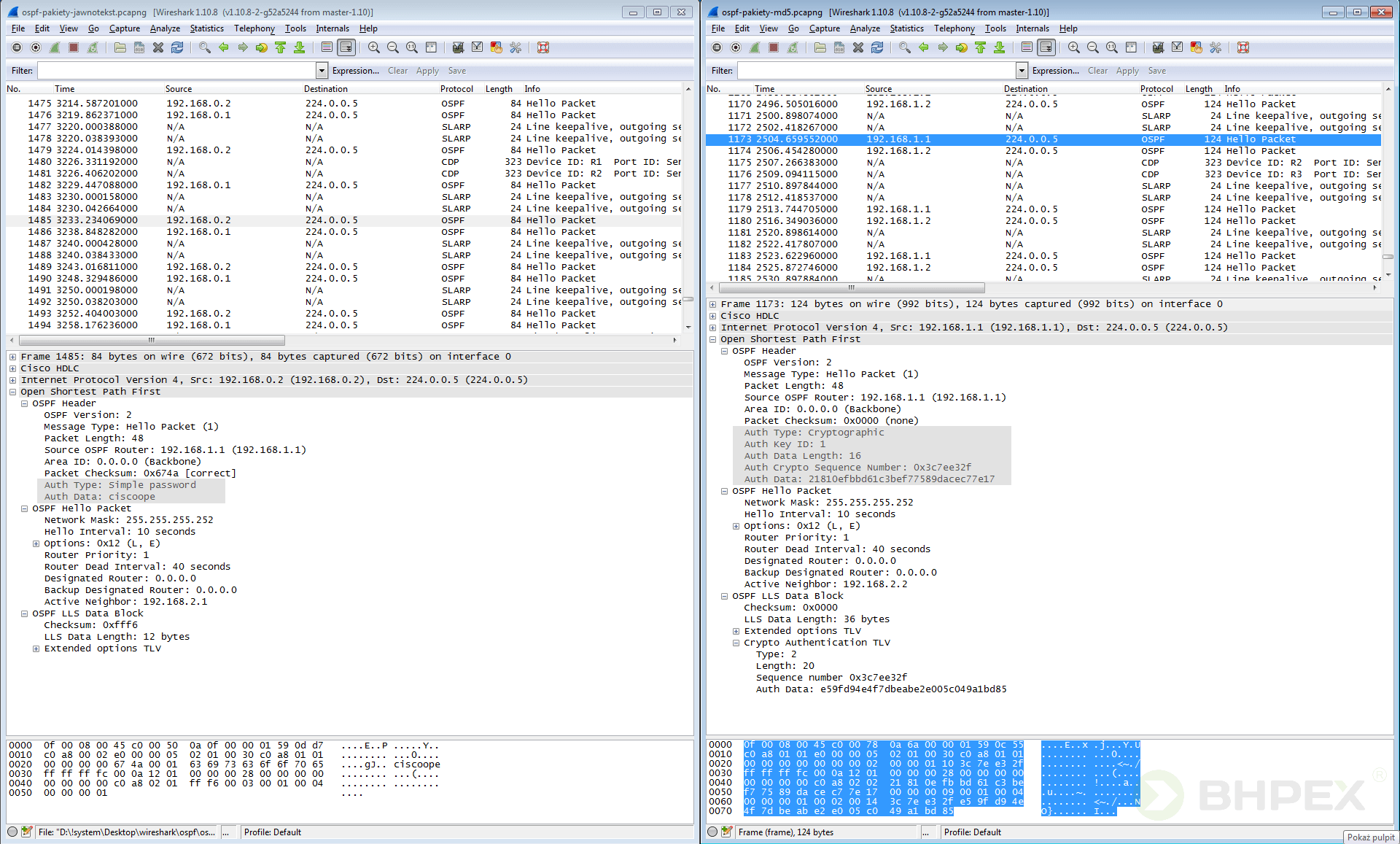Expand Cisco HDLC tree in left window
The width and height of the screenshot is (1400, 844).
click(13, 368)
